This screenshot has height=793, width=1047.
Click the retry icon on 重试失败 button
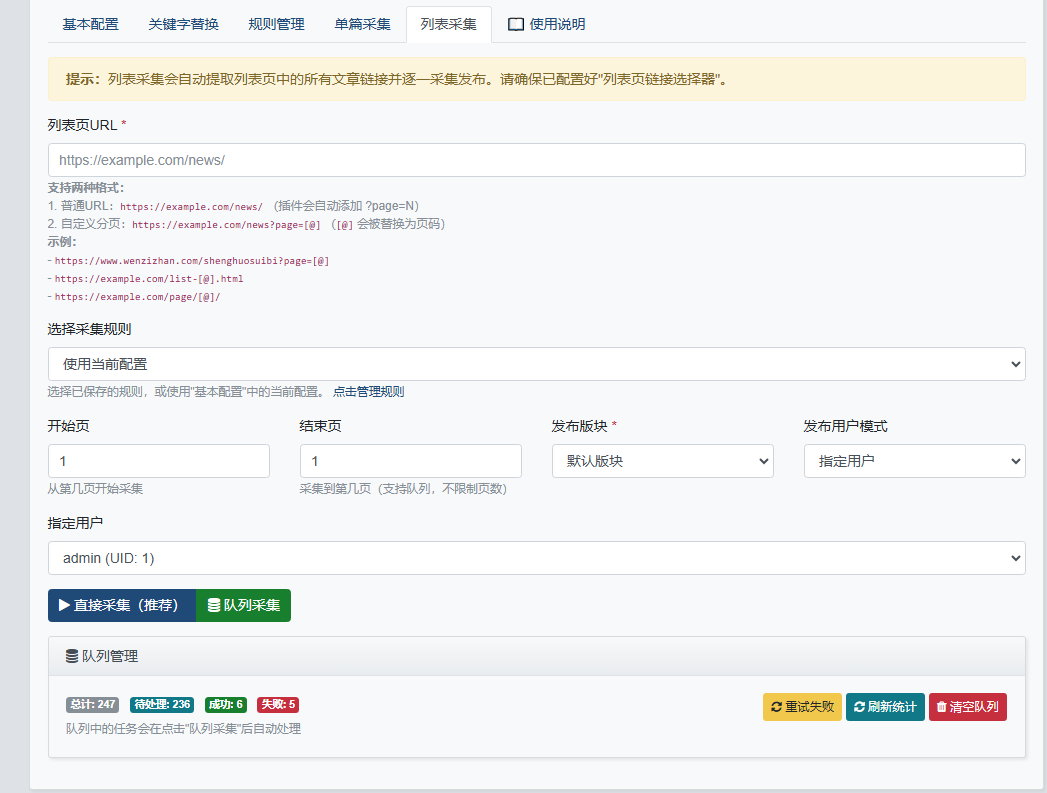(x=776, y=707)
